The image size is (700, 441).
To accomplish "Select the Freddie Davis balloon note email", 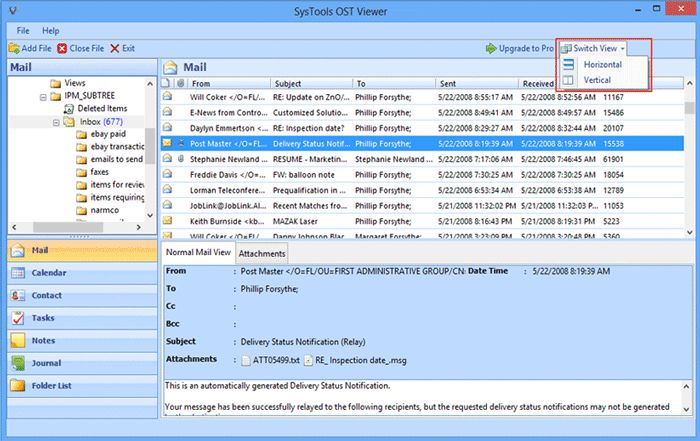I will [422, 175].
